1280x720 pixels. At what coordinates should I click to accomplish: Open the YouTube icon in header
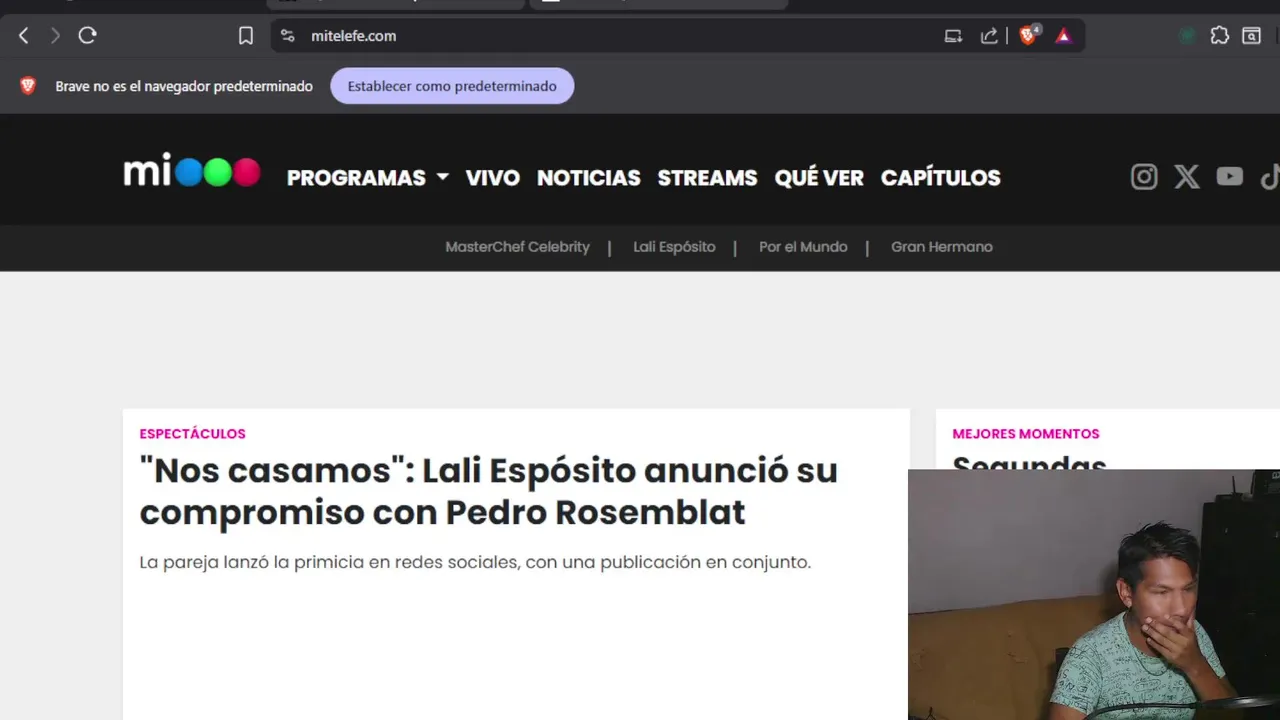point(1229,177)
